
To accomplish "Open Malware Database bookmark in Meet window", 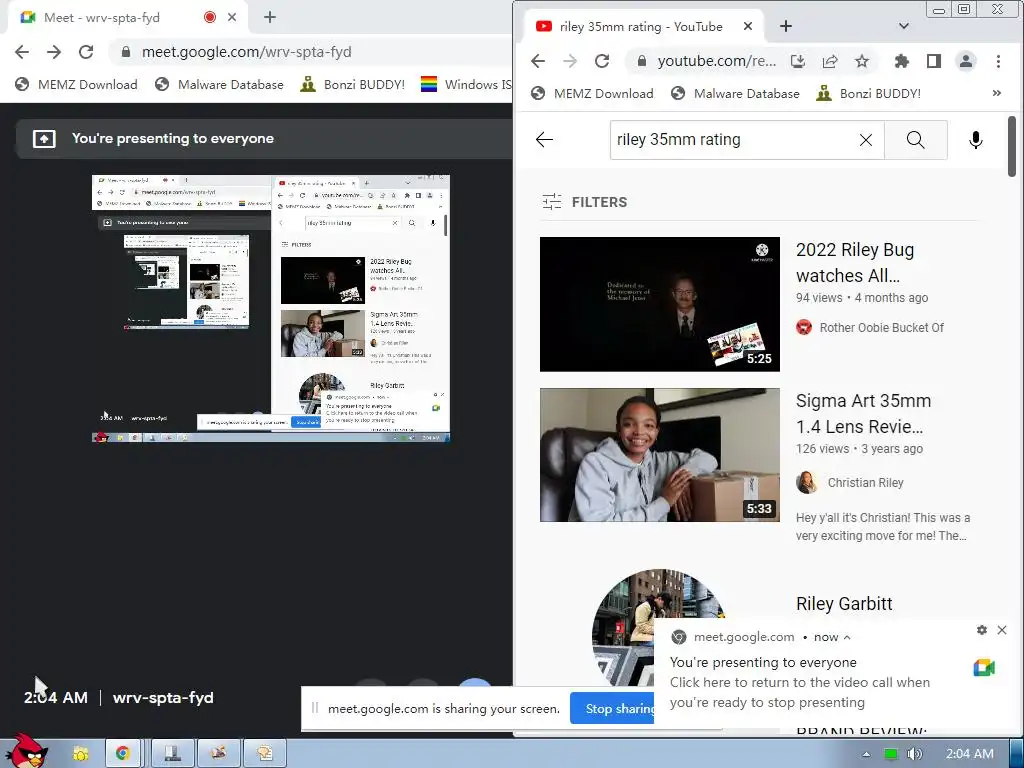I will pos(219,84).
